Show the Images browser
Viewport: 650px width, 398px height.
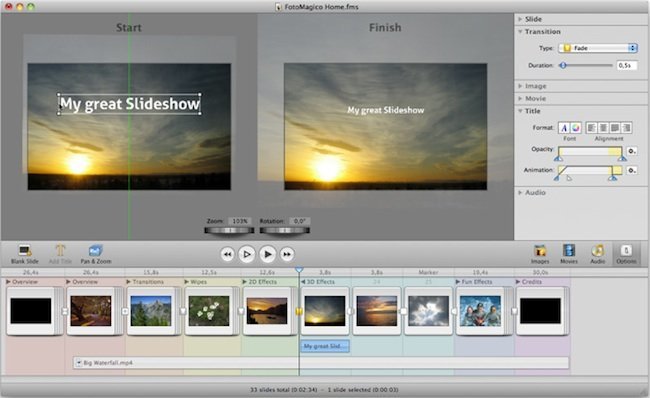pyautogui.click(x=540, y=254)
